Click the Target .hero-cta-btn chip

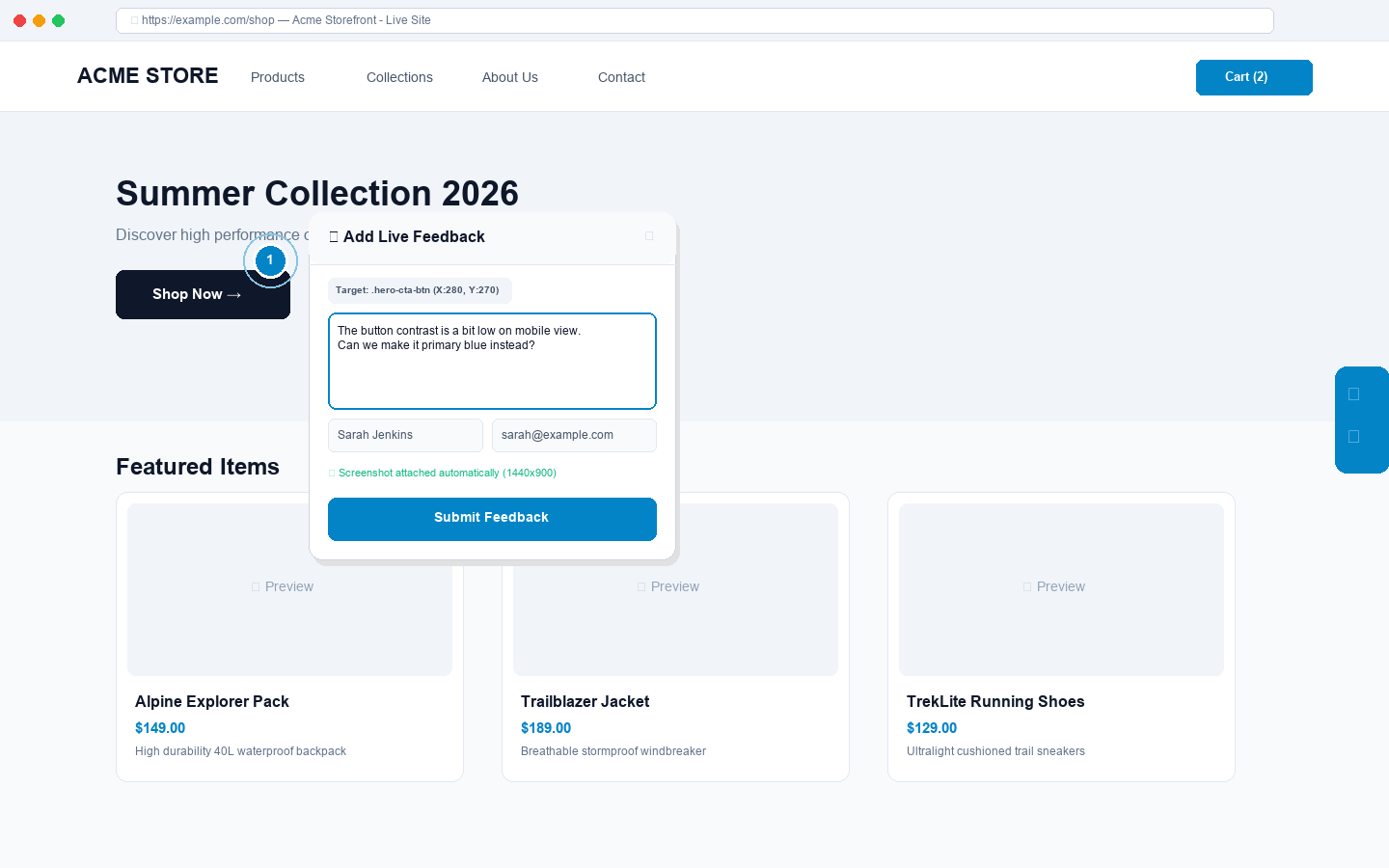[420, 290]
